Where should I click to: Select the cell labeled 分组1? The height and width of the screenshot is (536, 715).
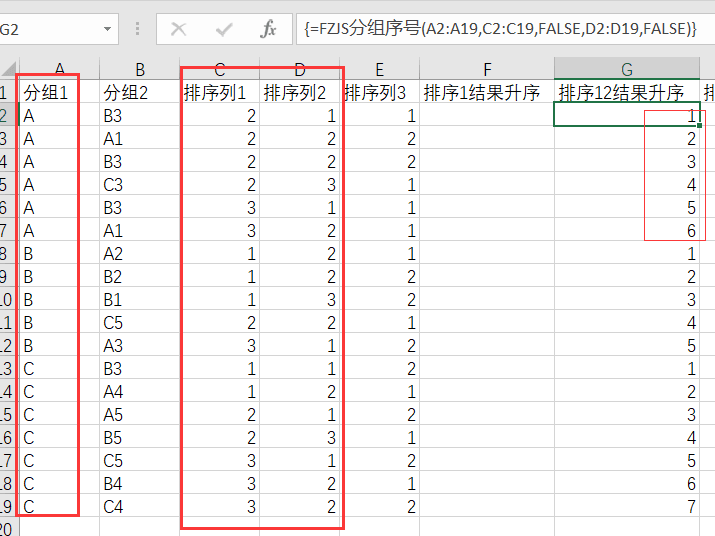(x=59, y=93)
